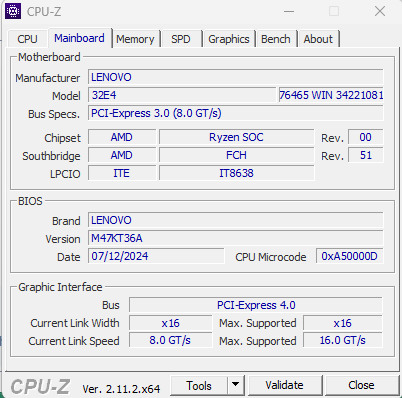Click the version text Ver. 2.11.2.x64
This screenshot has width=402, height=398.
coord(121,389)
